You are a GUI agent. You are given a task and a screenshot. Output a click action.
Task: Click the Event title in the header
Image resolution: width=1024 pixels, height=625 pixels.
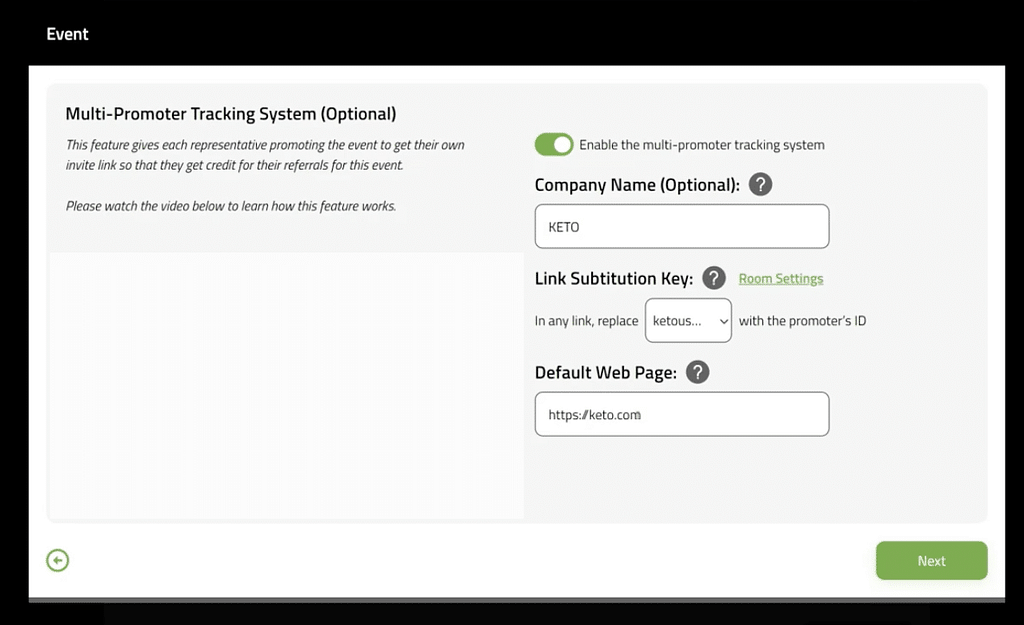click(67, 34)
